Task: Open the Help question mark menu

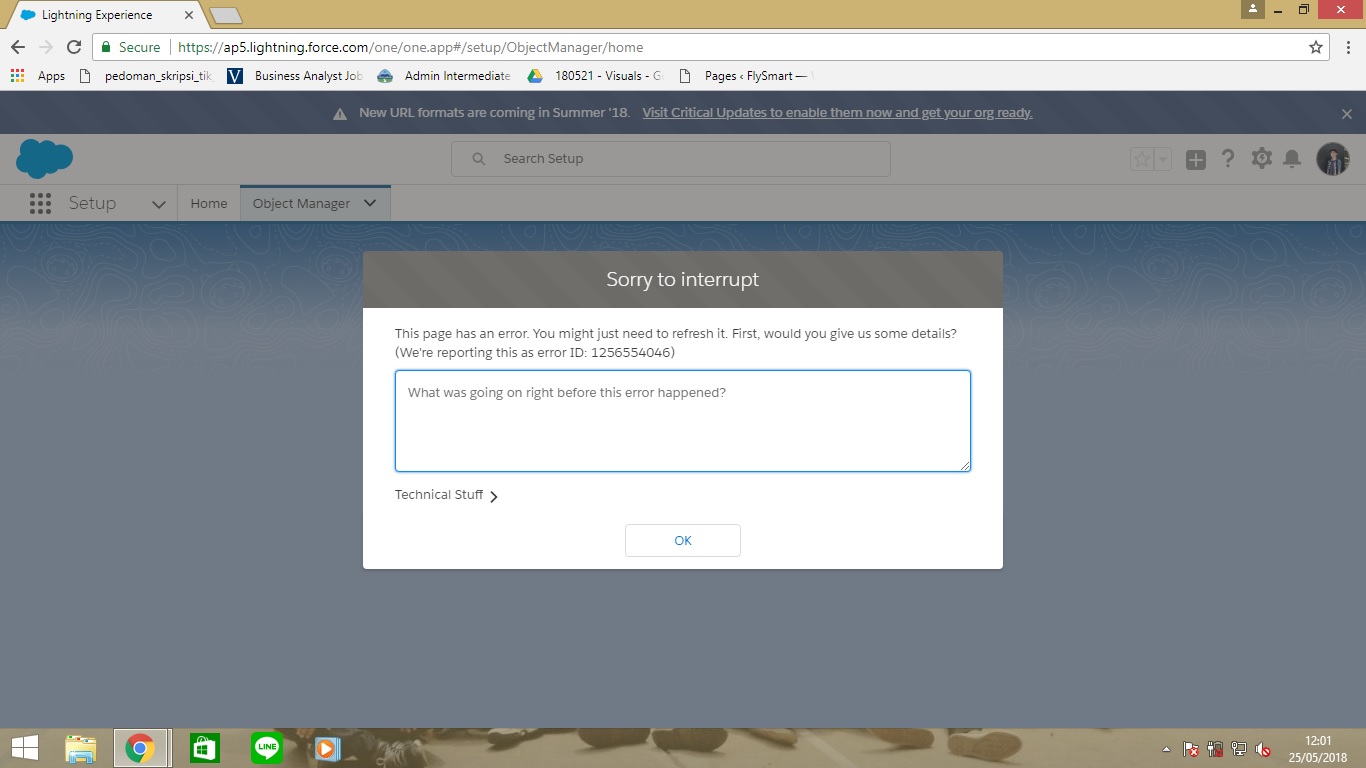Action: [1228, 159]
